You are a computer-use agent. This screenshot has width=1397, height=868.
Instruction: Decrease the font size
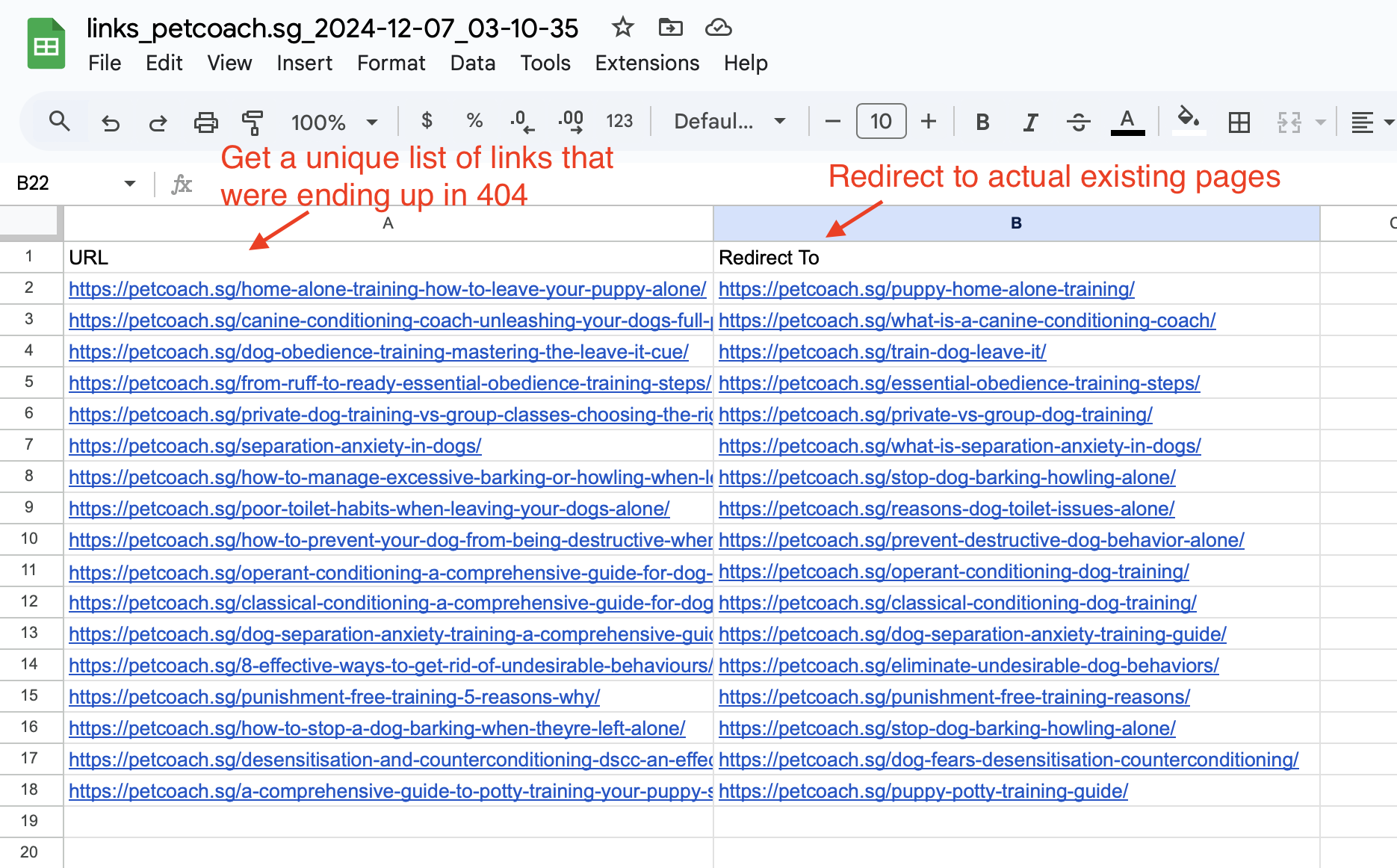(833, 121)
